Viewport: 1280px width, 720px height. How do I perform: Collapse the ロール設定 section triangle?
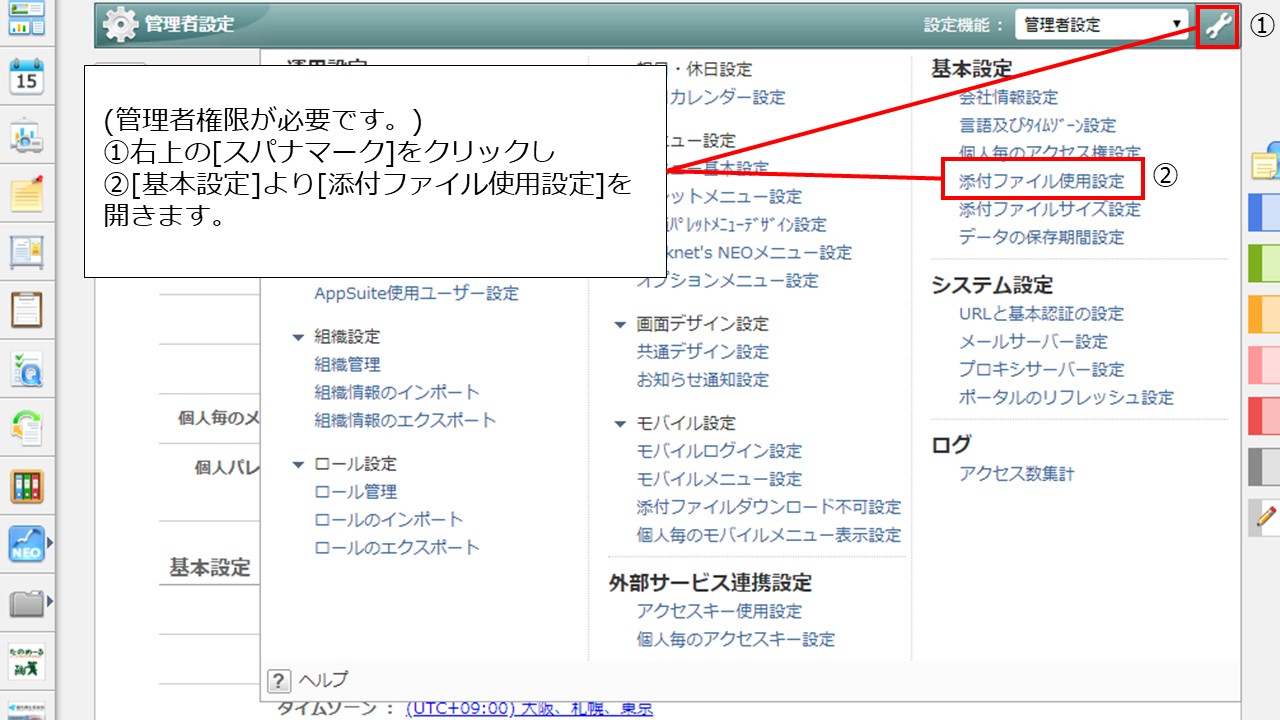pos(298,465)
